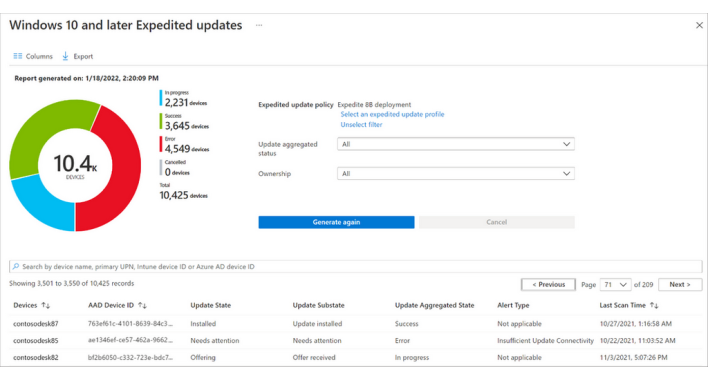
Task: Click the ellipsis next to the title
Action: (259, 25)
